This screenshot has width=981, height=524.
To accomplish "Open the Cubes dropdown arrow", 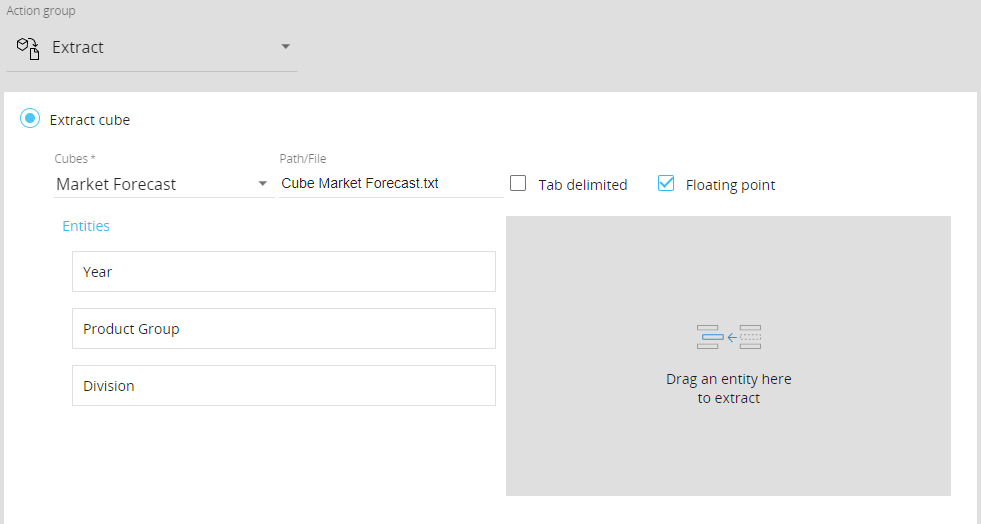I will pos(262,184).
